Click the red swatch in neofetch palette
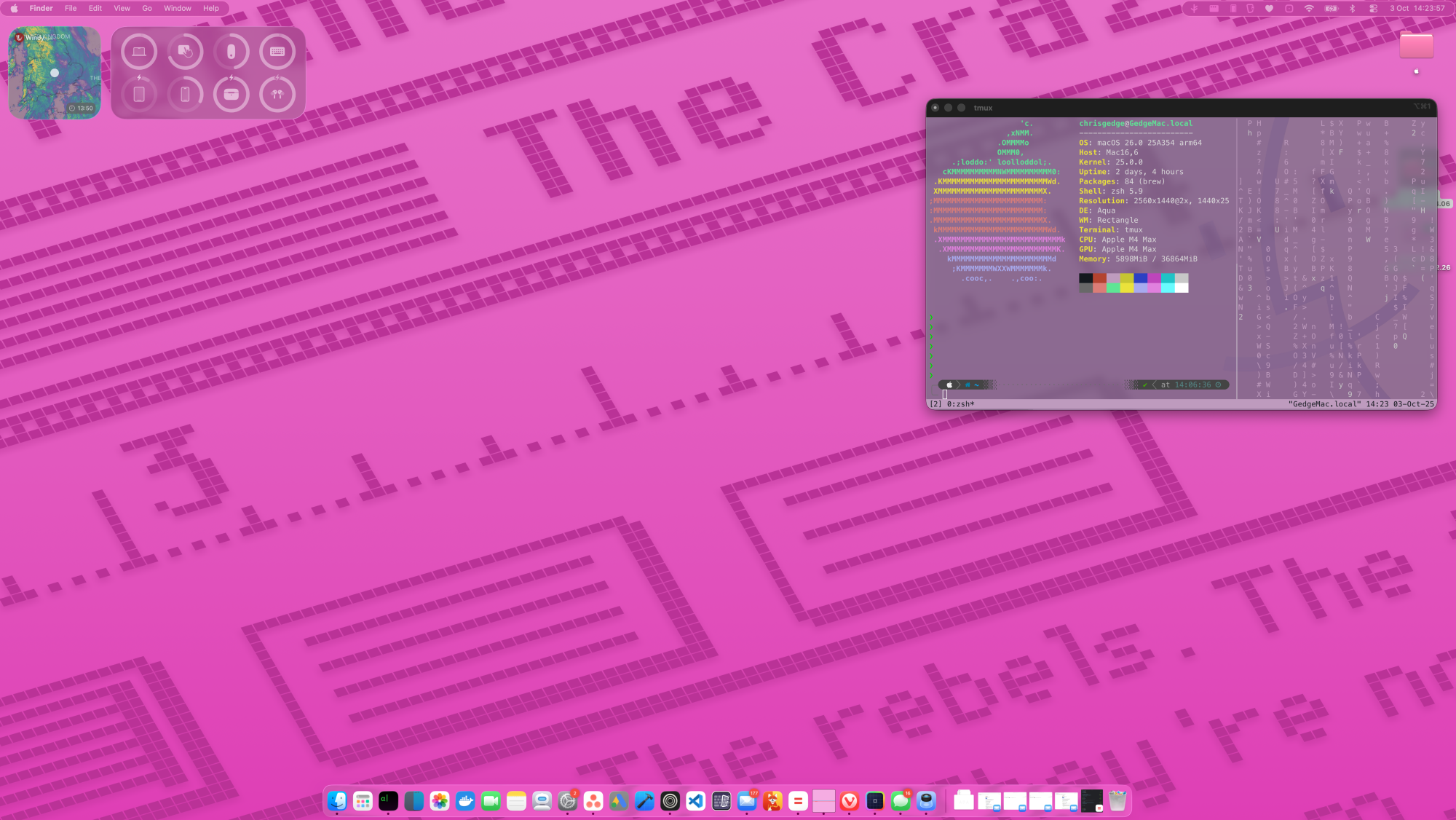1456x820 pixels. [x=1099, y=278]
